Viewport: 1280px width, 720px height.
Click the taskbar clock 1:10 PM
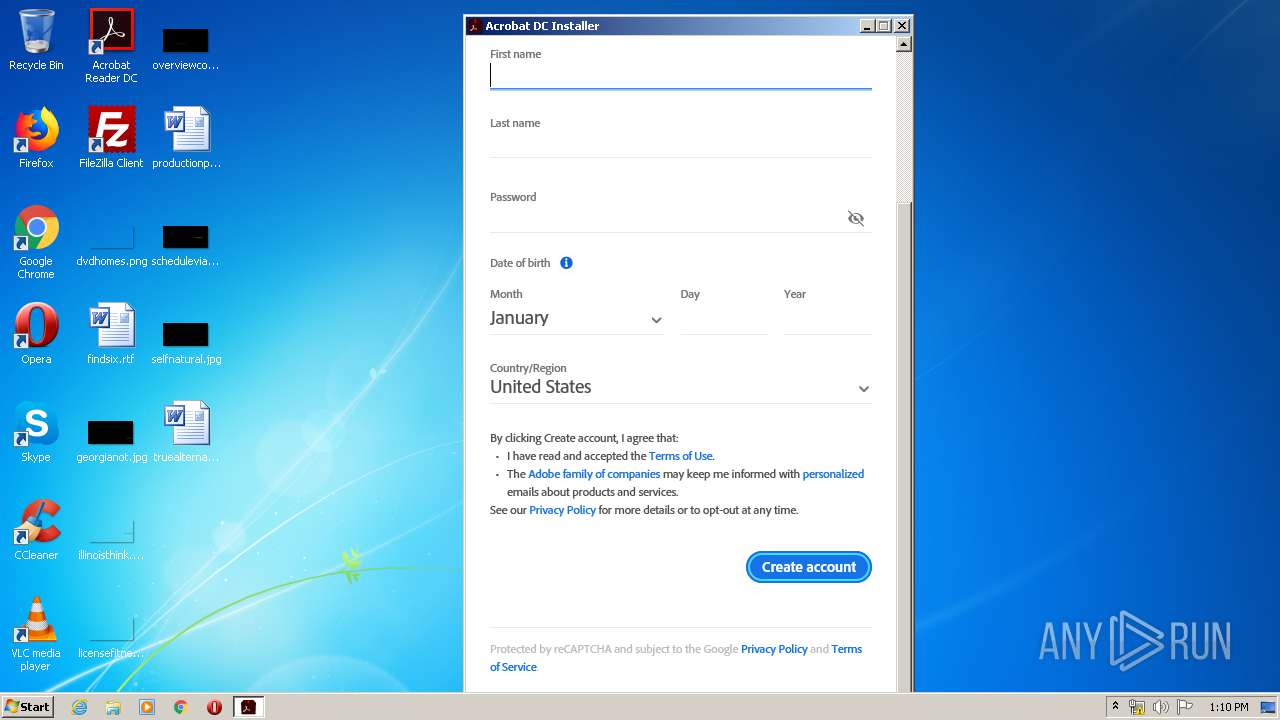pyautogui.click(x=1228, y=707)
